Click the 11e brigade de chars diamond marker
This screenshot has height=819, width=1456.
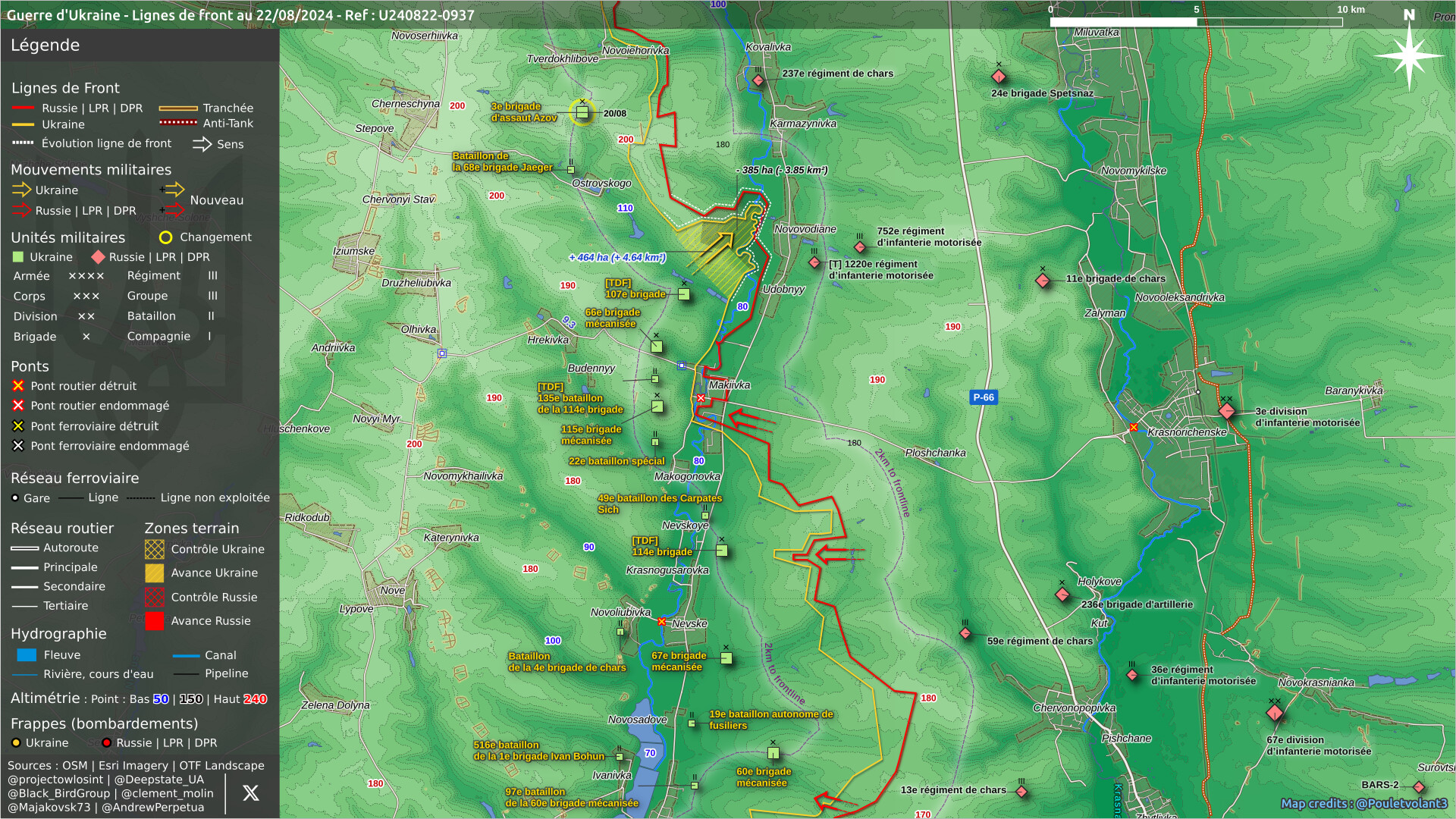tap(1043, 281)
